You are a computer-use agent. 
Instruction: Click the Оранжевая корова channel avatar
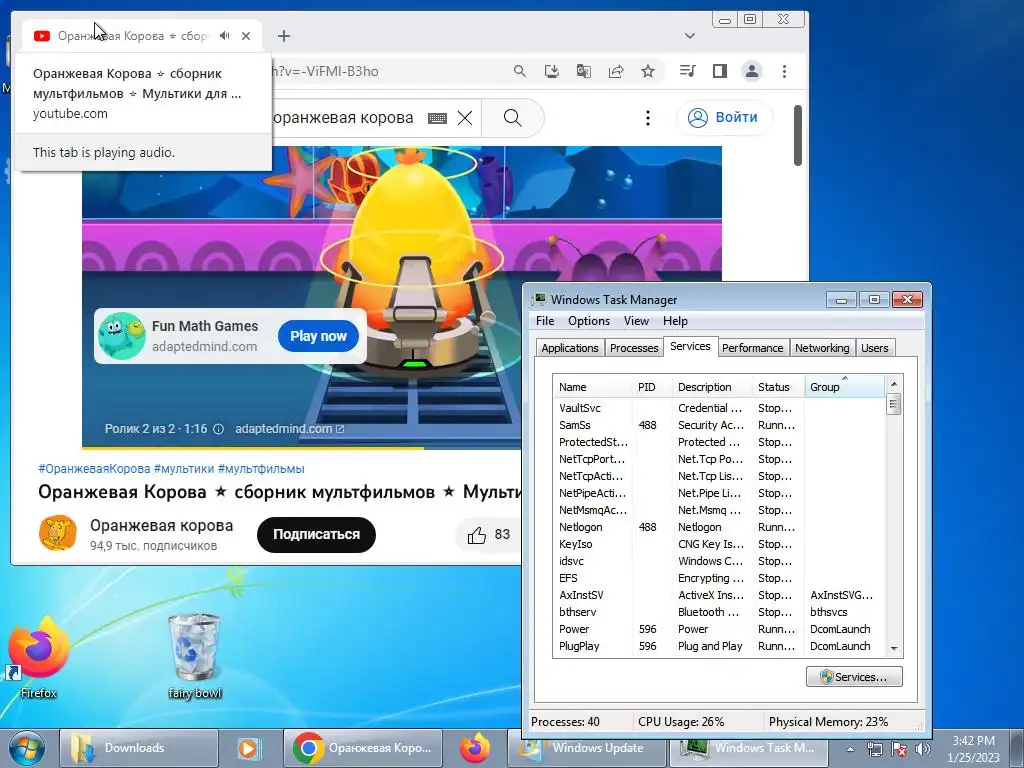57,534
